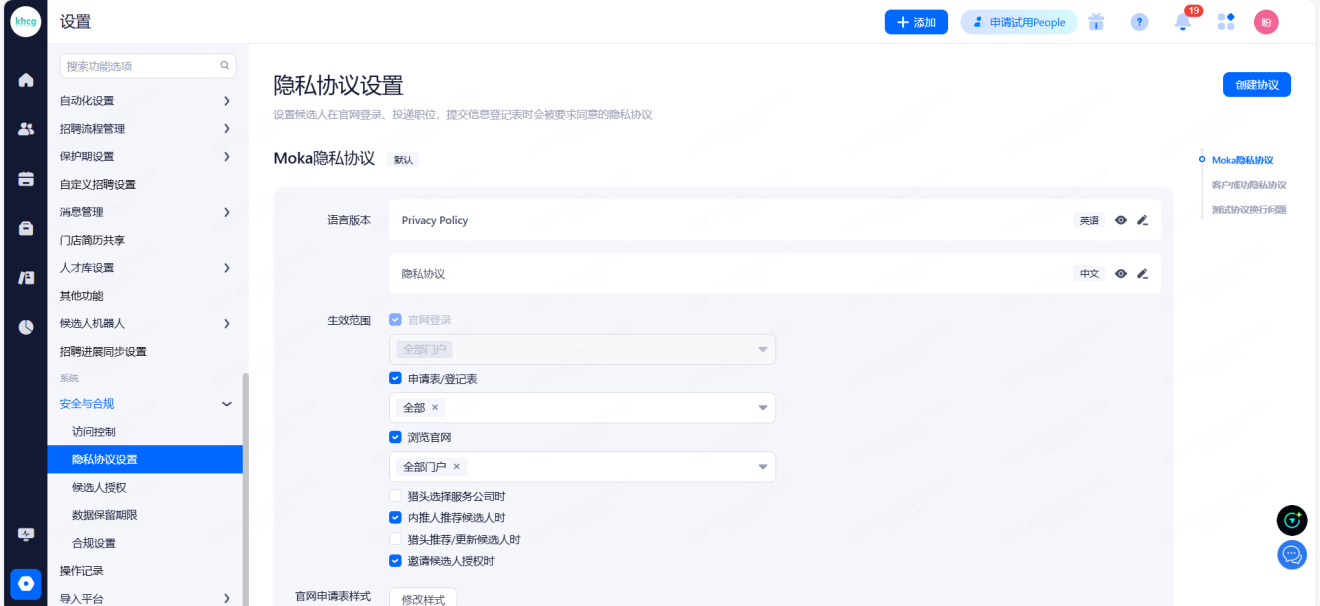Select 访问控制 in the settings menu
Image resolution: width=1320 pixels, height=606 pixels.
94,432
